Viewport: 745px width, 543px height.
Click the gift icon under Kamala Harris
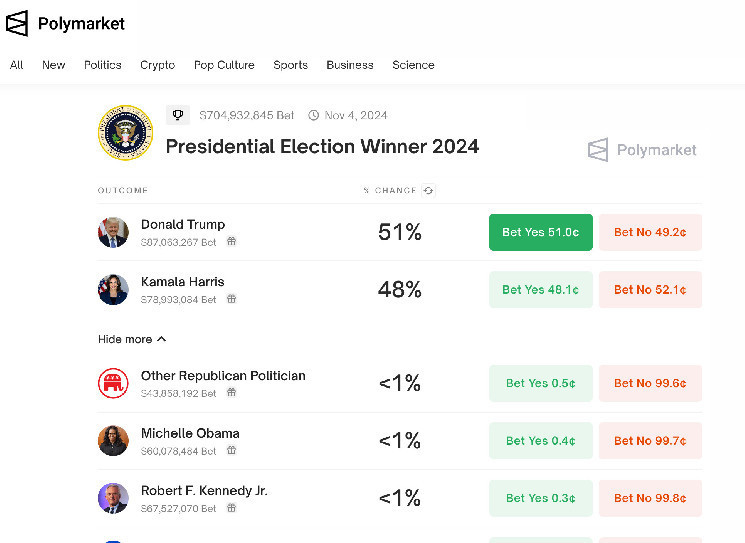point(231,299)
